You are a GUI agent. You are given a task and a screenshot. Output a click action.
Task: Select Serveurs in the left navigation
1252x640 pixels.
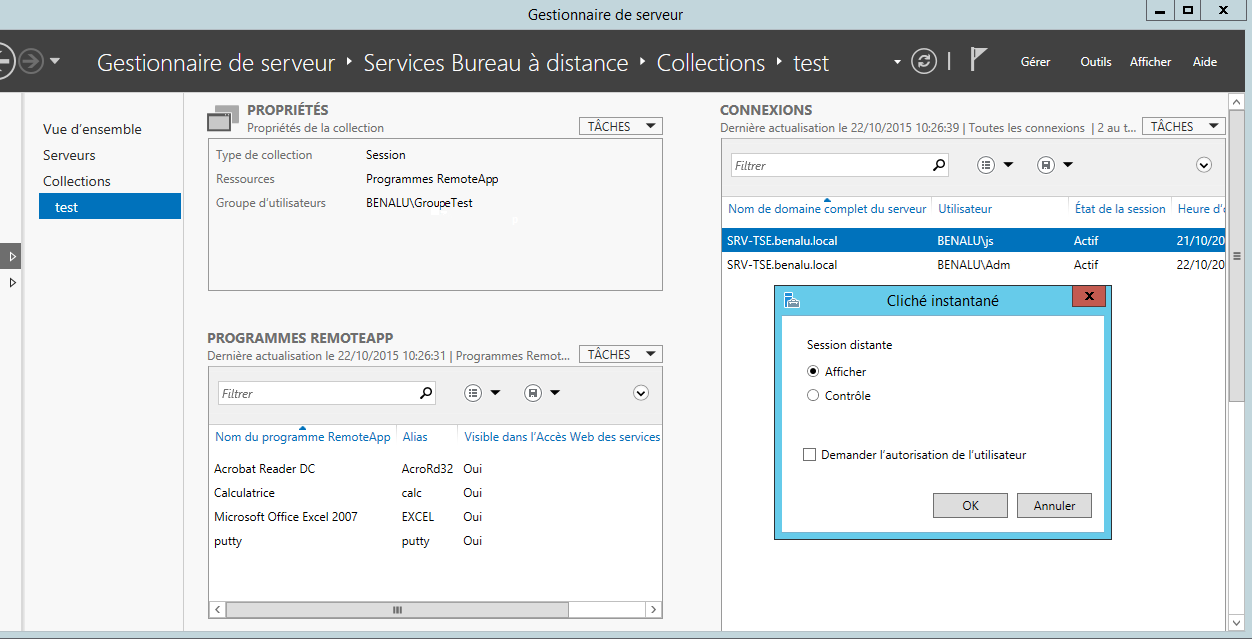(69, 155)
